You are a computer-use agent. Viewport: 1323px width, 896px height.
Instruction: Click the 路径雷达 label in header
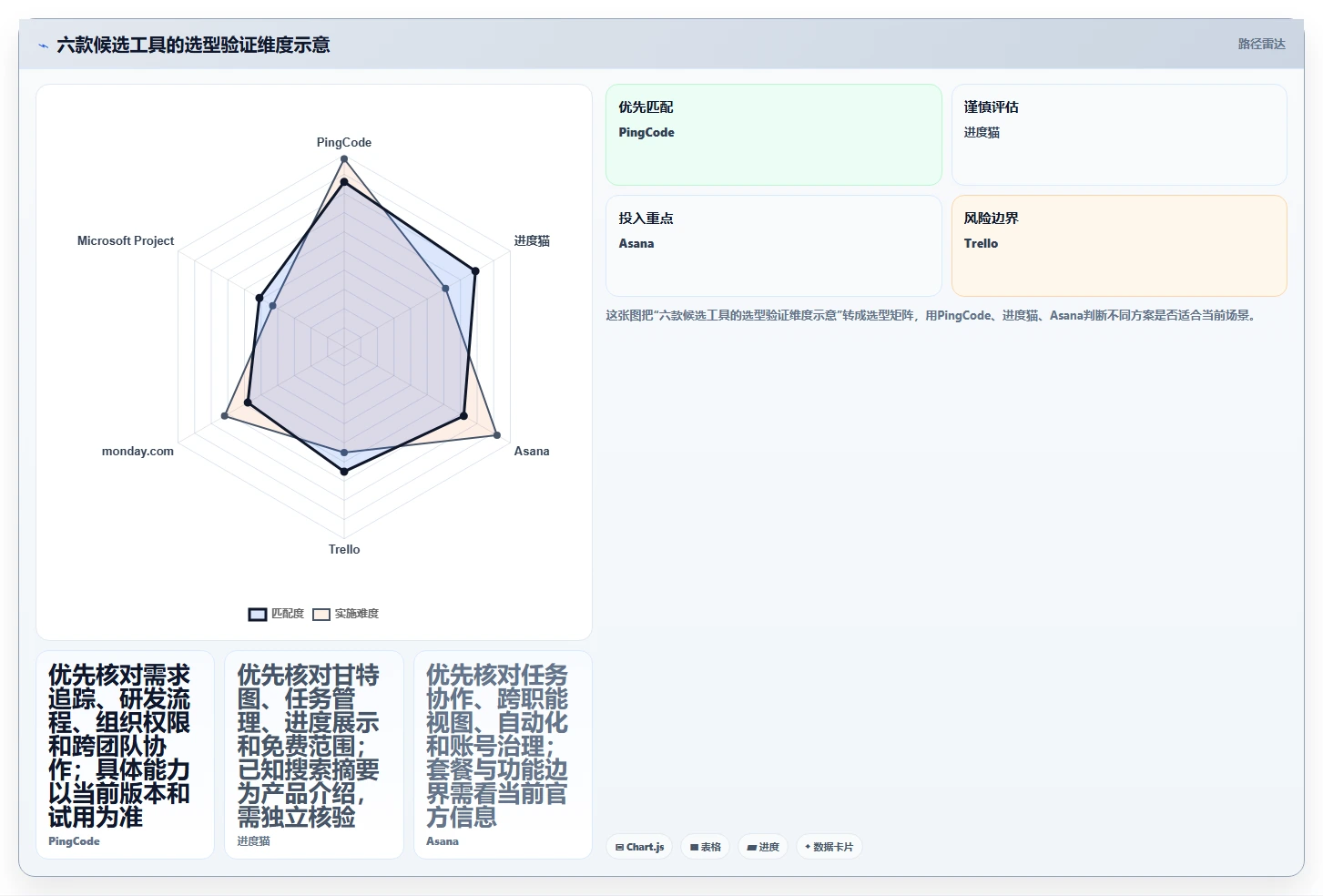pos(1261,44)
